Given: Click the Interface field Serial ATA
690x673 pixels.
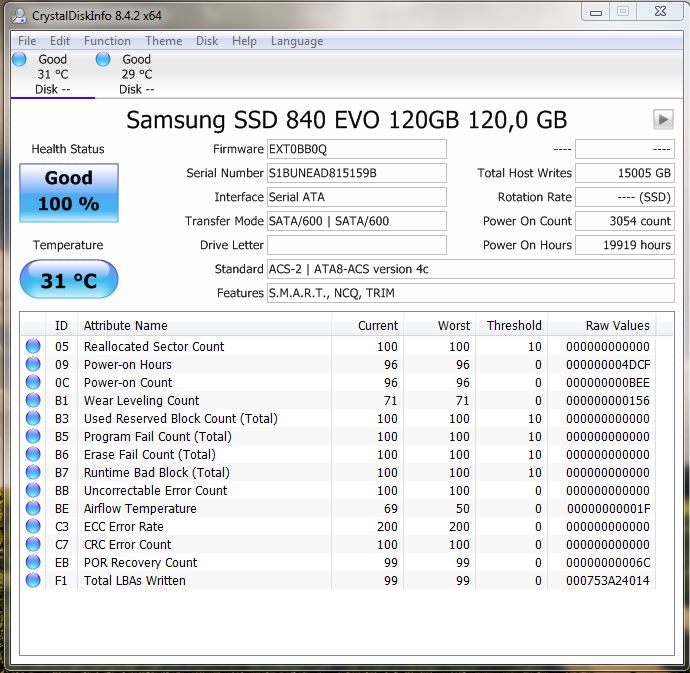Looking at the screenshot, I should point(357,197).
